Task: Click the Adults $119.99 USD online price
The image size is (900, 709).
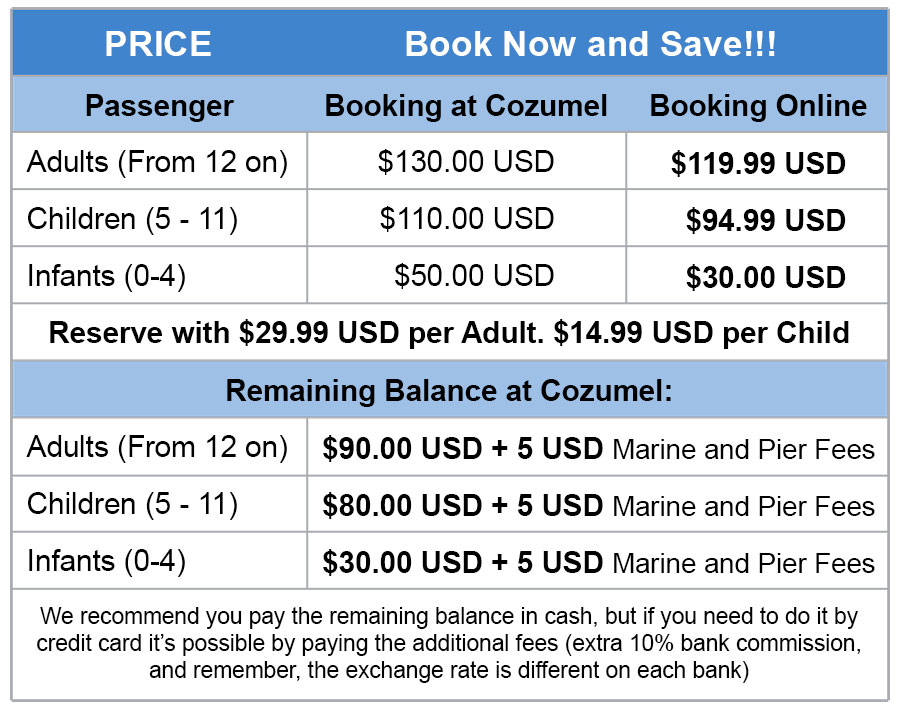Action: tap(758, 163)
